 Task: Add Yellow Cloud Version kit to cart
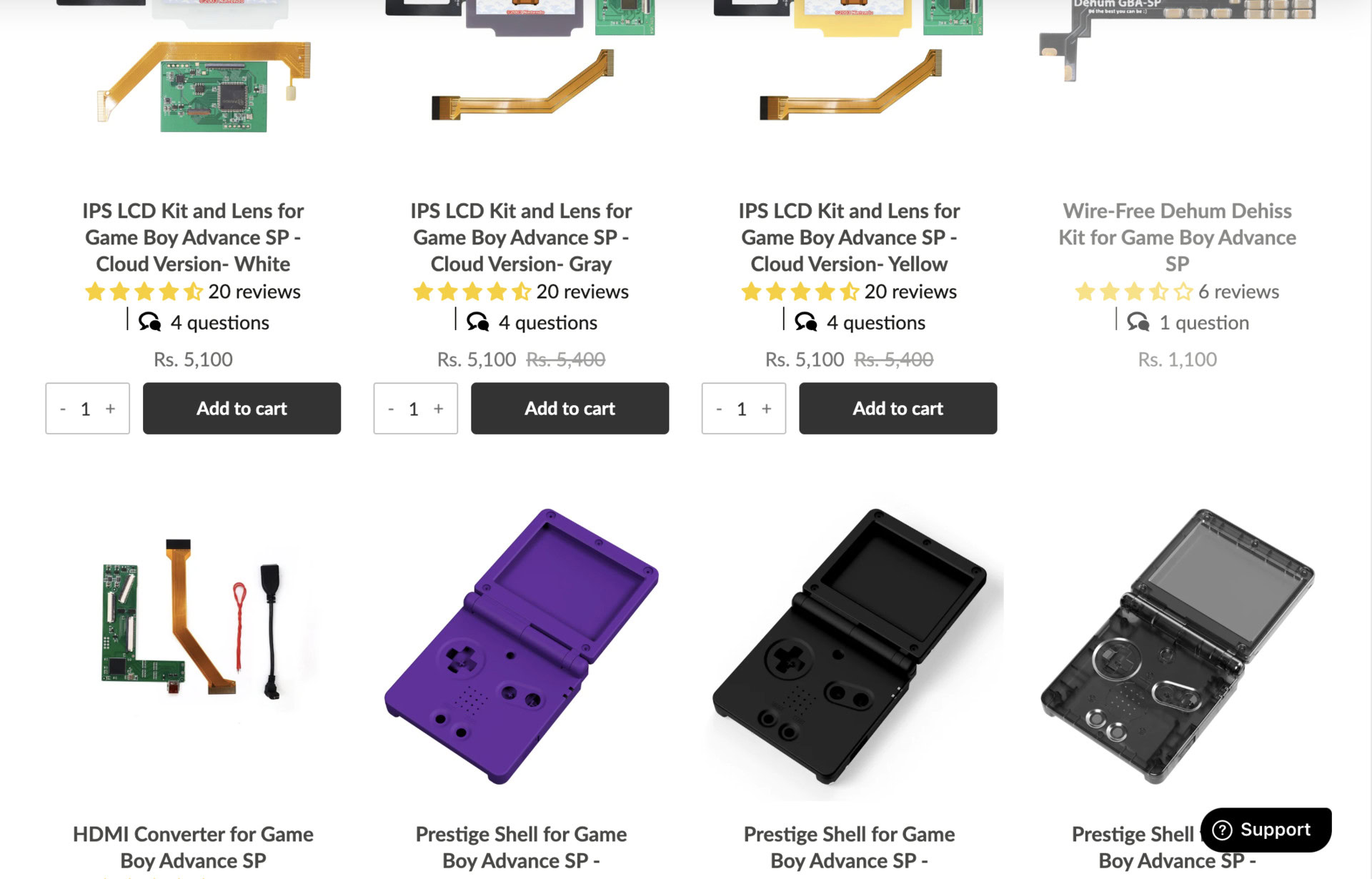click(x=898, y=409)
